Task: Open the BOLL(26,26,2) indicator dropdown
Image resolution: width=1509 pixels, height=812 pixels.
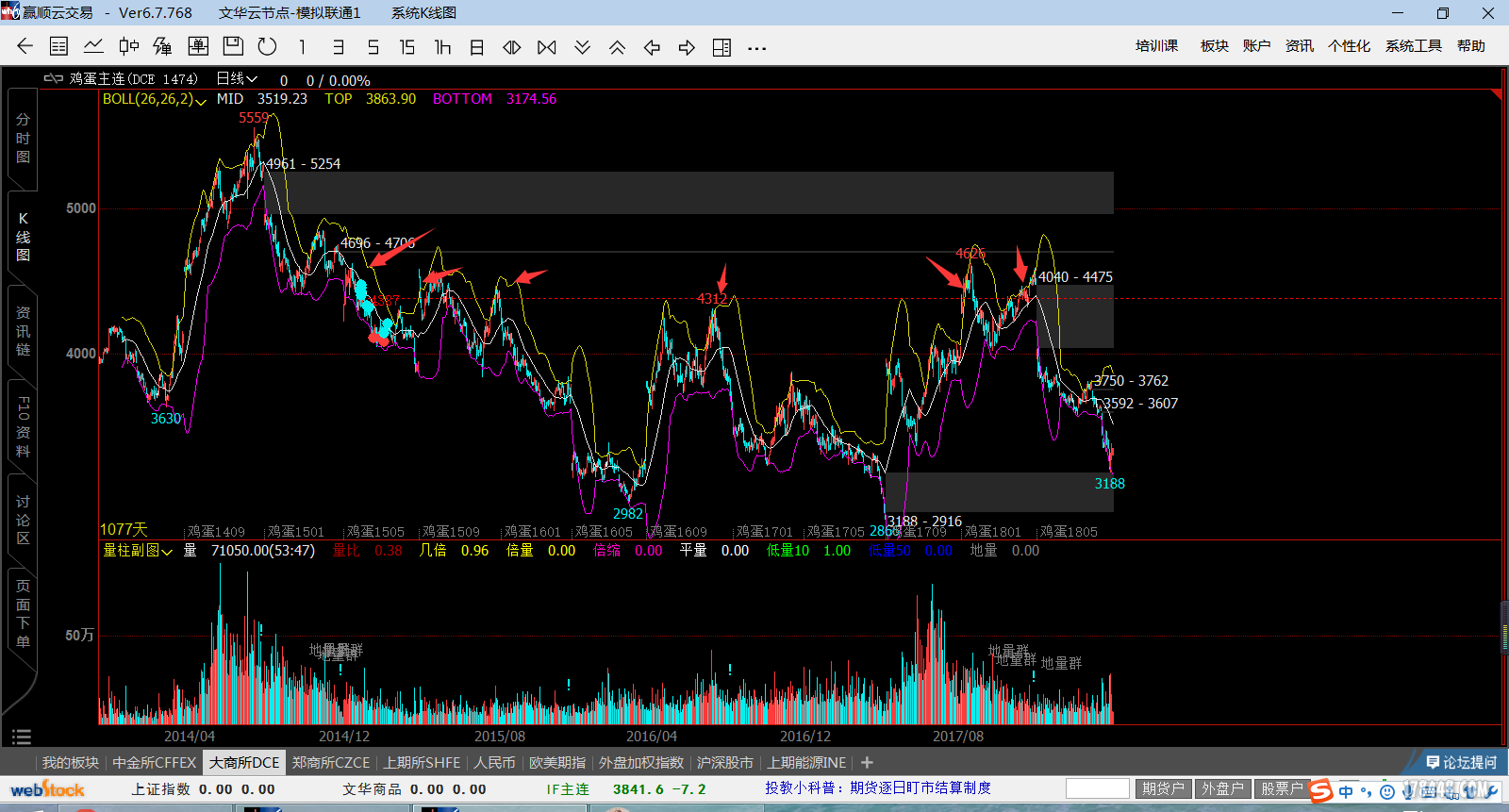Action: point(154,99)
